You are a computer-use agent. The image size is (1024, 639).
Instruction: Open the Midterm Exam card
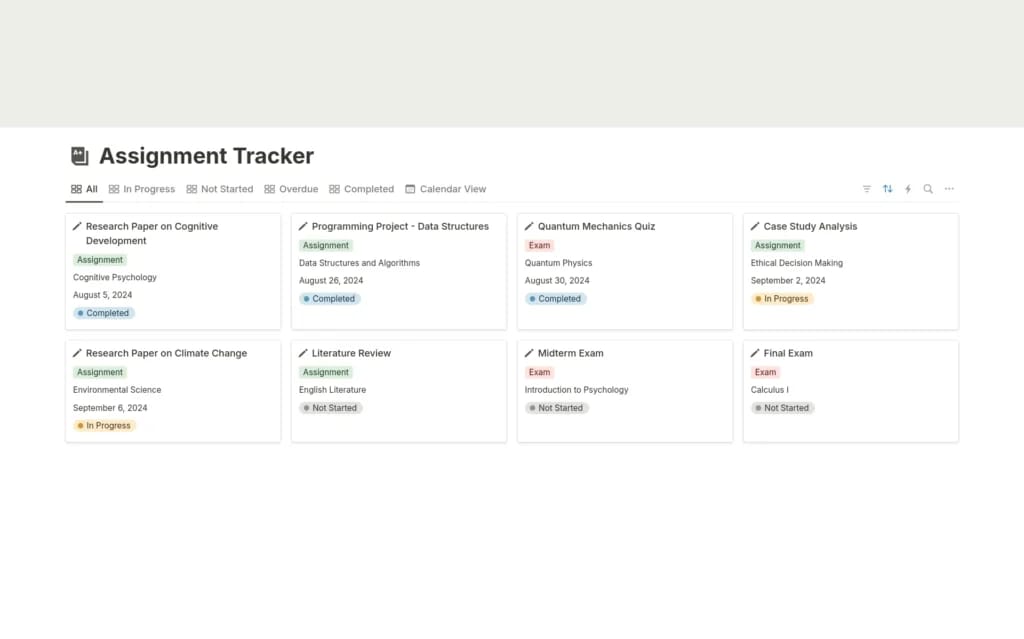click(x=570, y=353)
